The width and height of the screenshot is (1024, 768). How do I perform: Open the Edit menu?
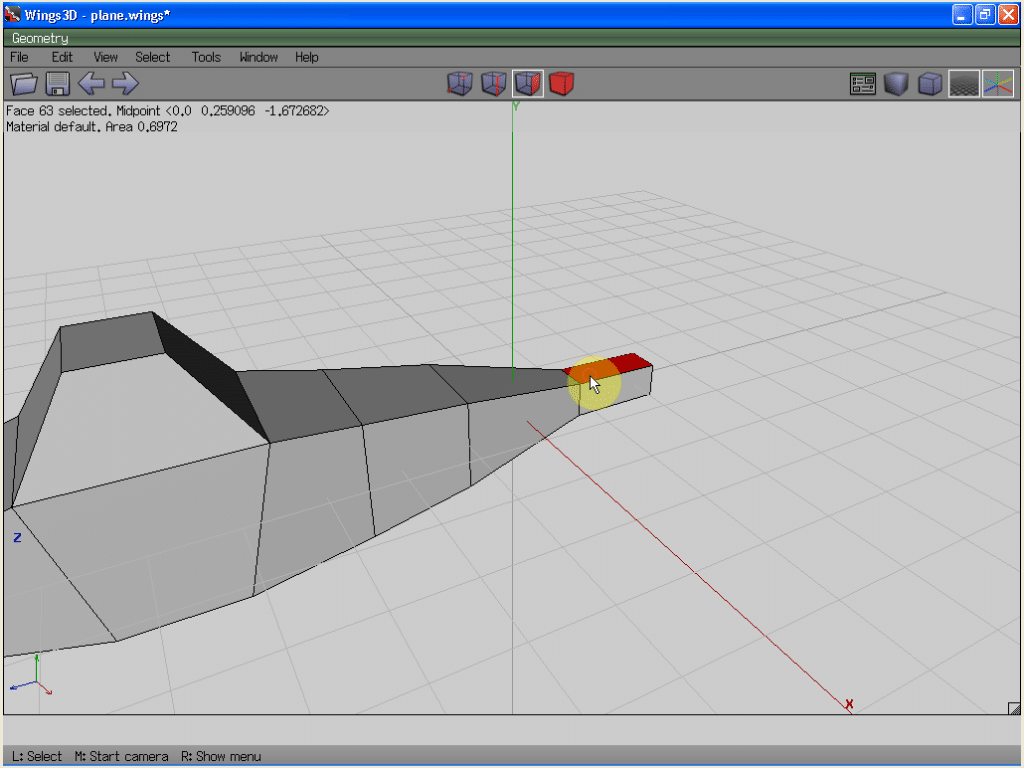(x=62, y=57)
